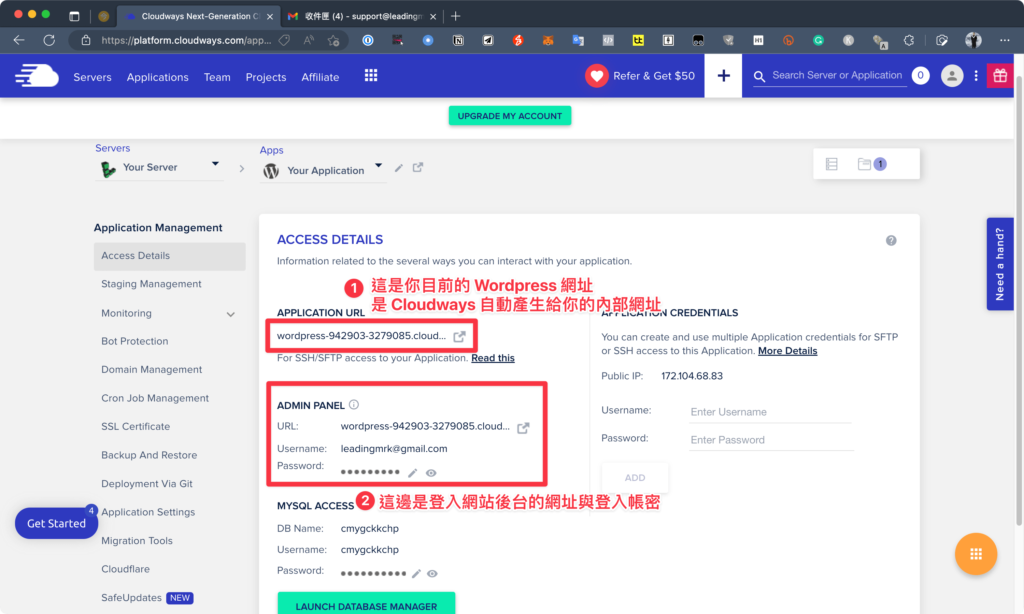This screenshot has width=1024, height=614.
Task: Open the Read this SSH/SFTP link
Action: 493,358
